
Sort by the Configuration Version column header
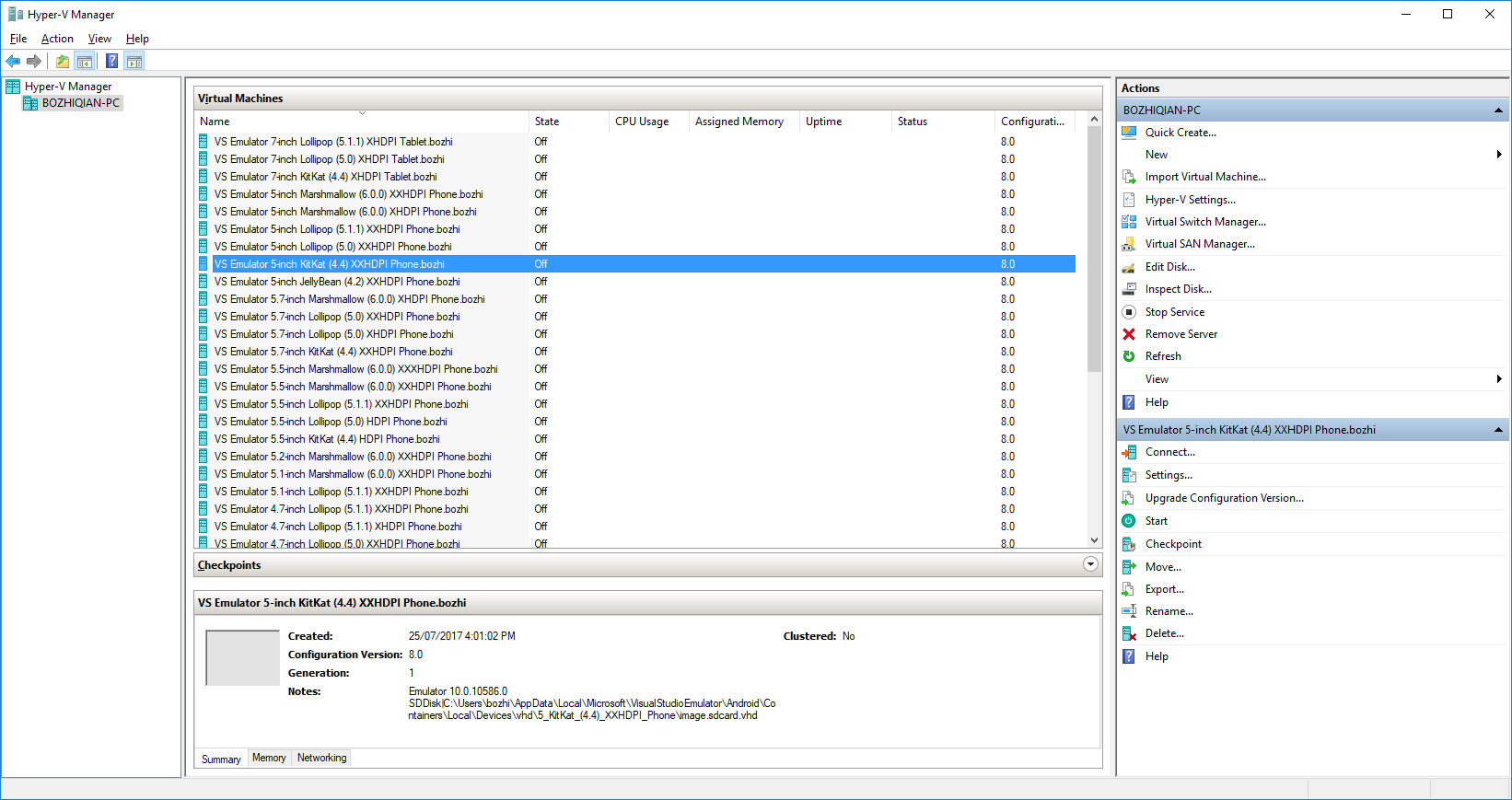point(1035,122)
